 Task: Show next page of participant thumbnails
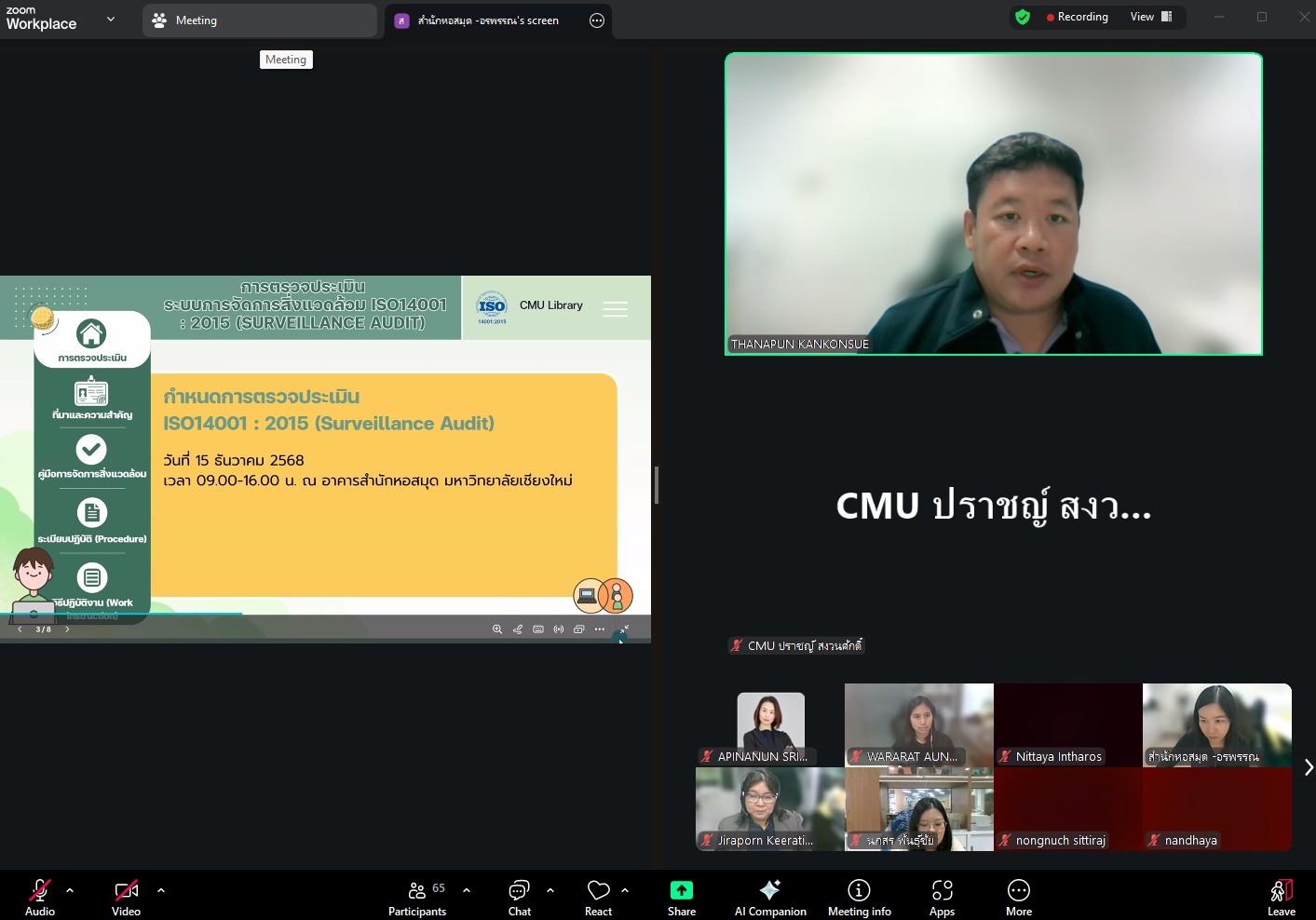click(x=1308, y=766)
